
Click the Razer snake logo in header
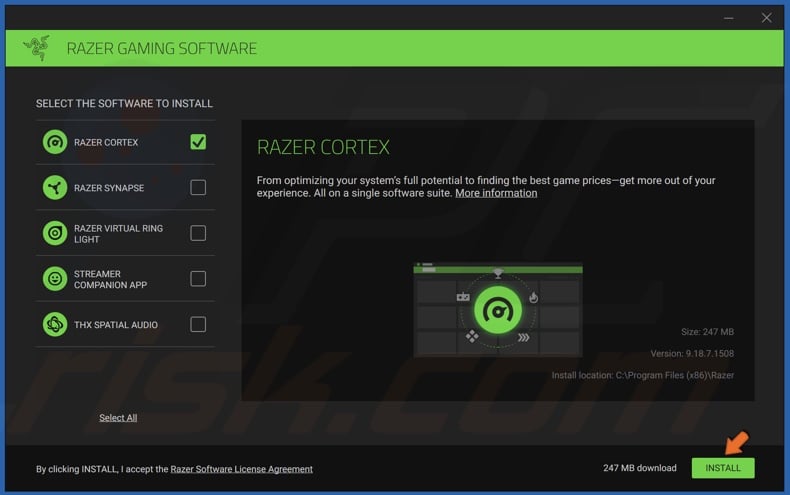(36, 48)
